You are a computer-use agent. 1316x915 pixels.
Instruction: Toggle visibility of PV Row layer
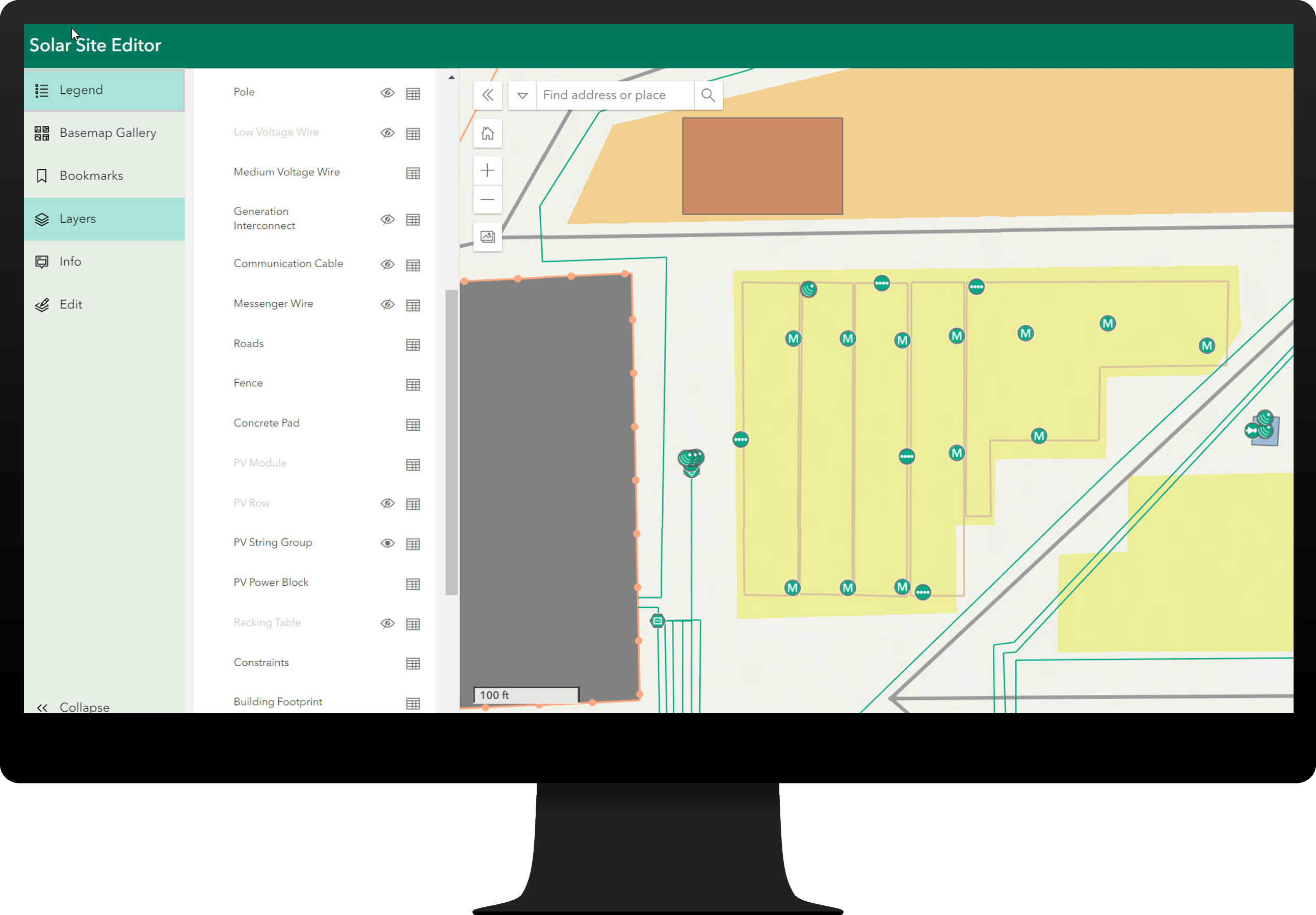coord(386,503)
